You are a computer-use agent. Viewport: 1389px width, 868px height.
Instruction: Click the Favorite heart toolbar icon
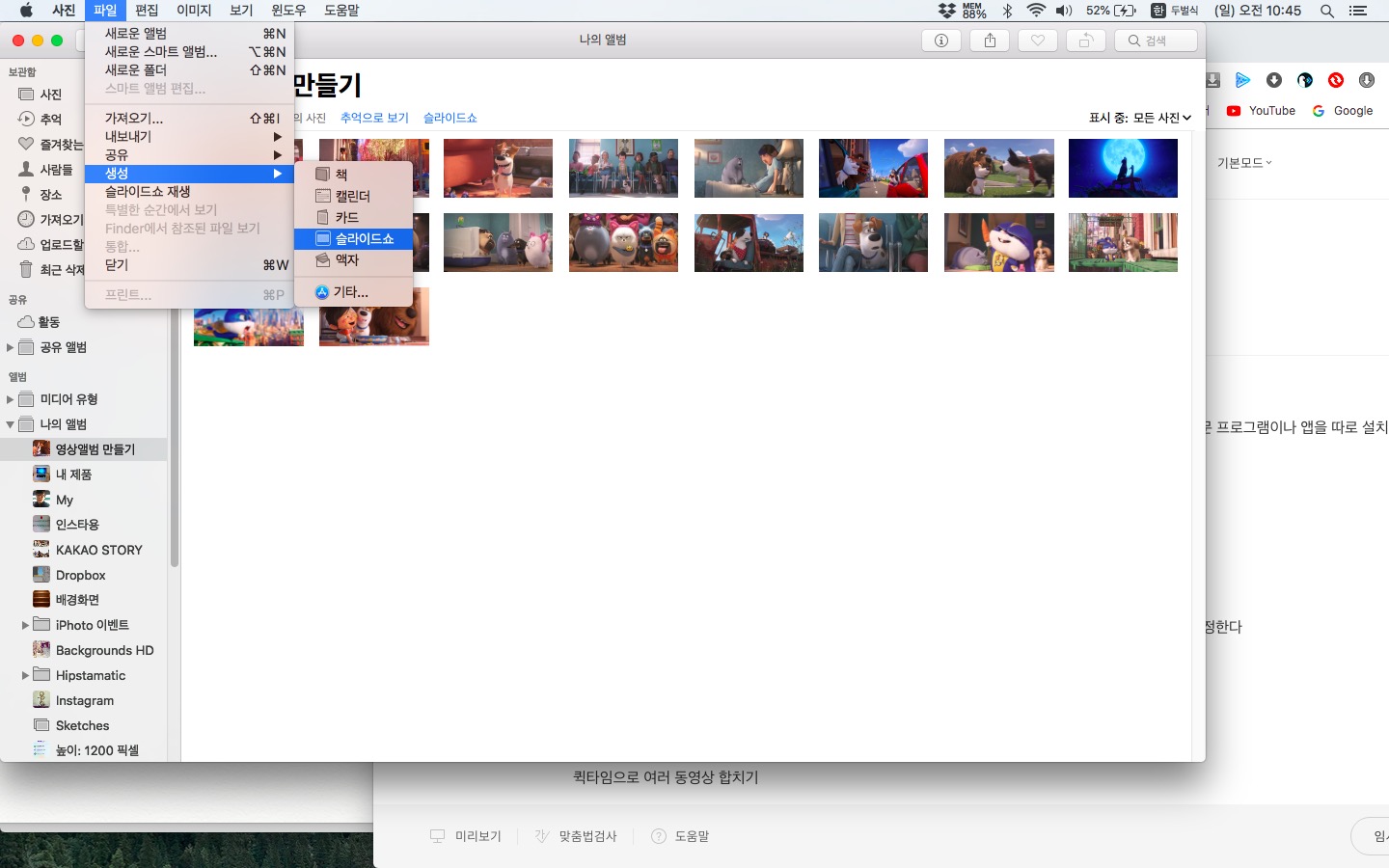pyautogui.click(x=1038, y=41)
